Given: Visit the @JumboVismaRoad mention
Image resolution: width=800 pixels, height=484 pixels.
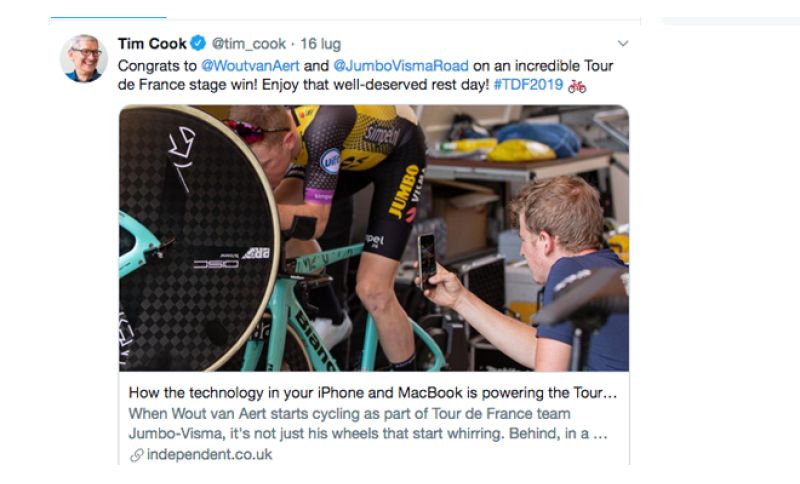Looking at the screenshot, I should [401, 66].
